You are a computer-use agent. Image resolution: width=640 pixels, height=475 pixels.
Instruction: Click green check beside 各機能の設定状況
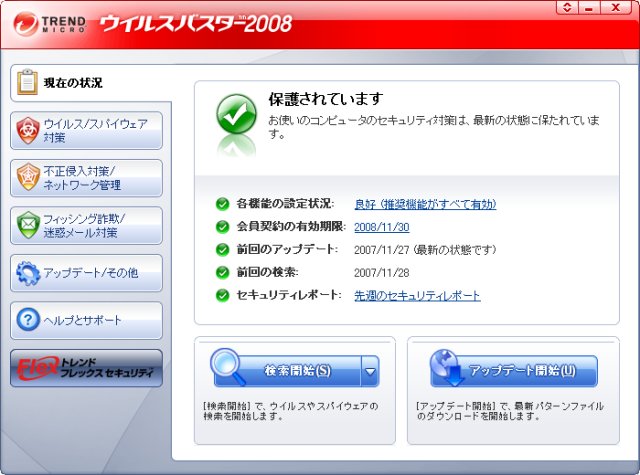point(222,204)
